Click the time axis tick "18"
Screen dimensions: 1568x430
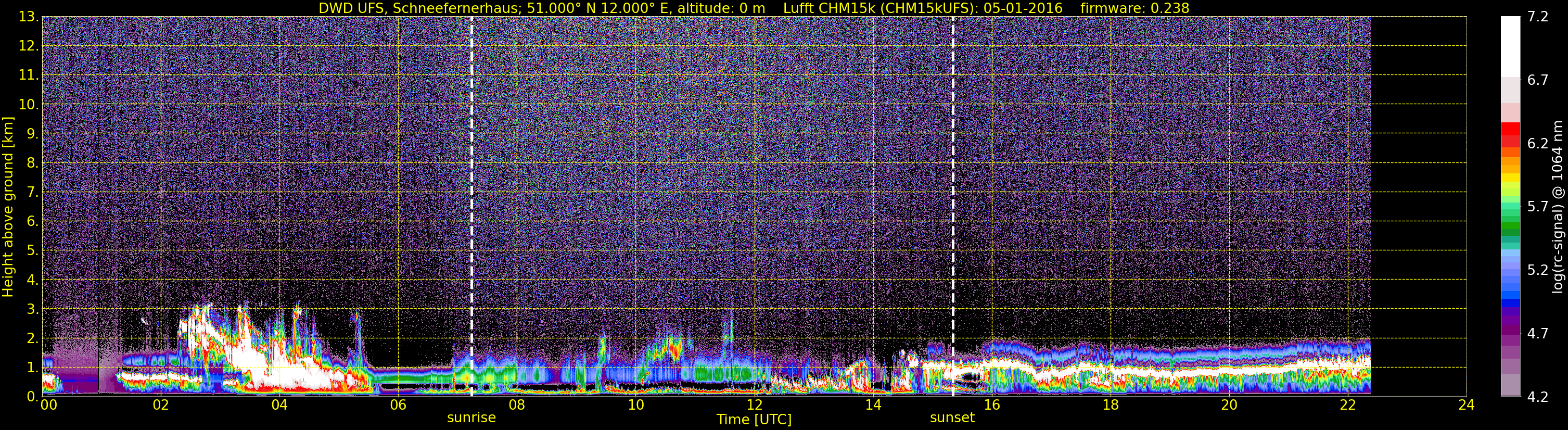tap(1110, 406)
